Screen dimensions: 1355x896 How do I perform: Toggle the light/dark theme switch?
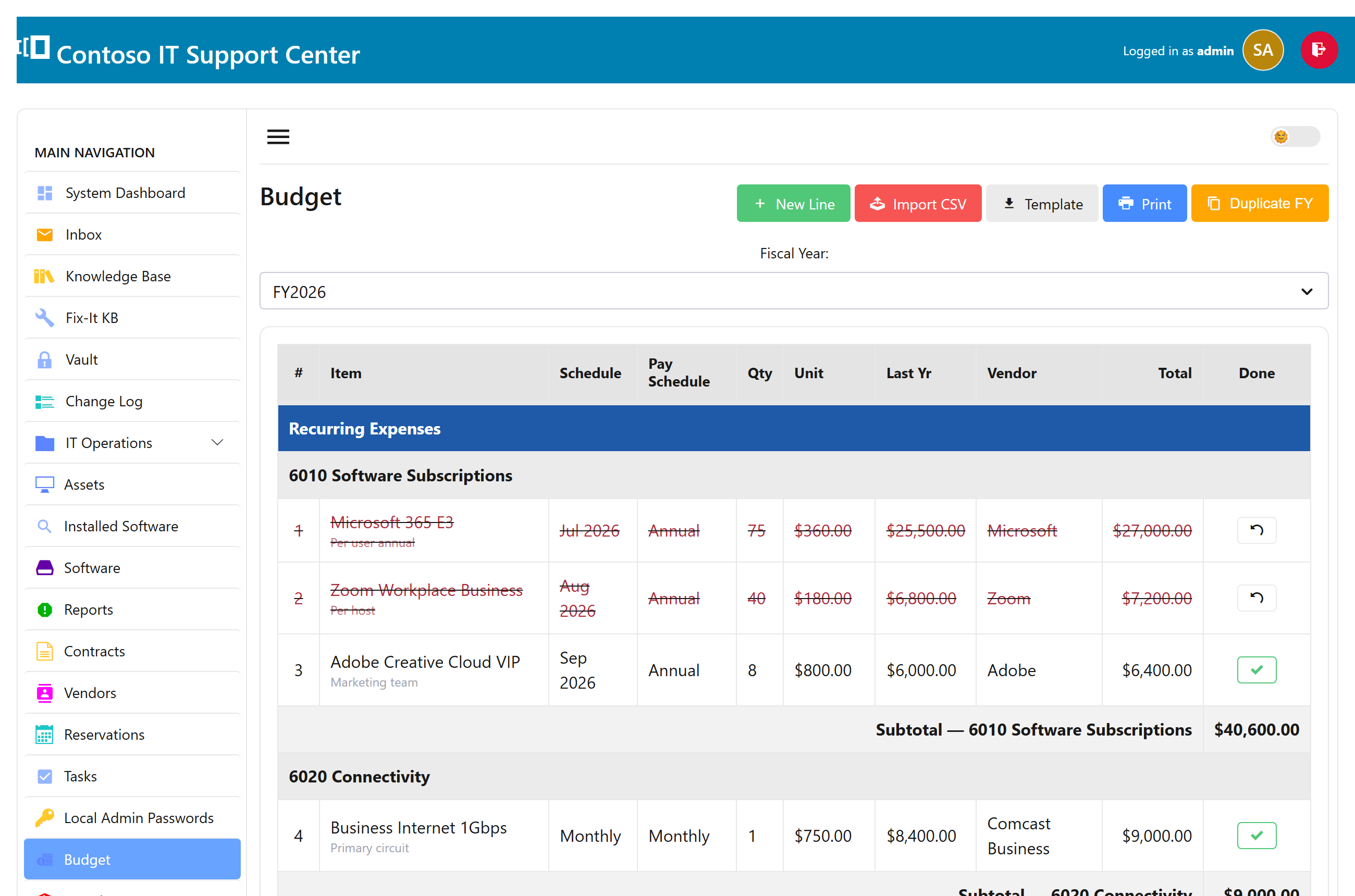click(1295, 137)
